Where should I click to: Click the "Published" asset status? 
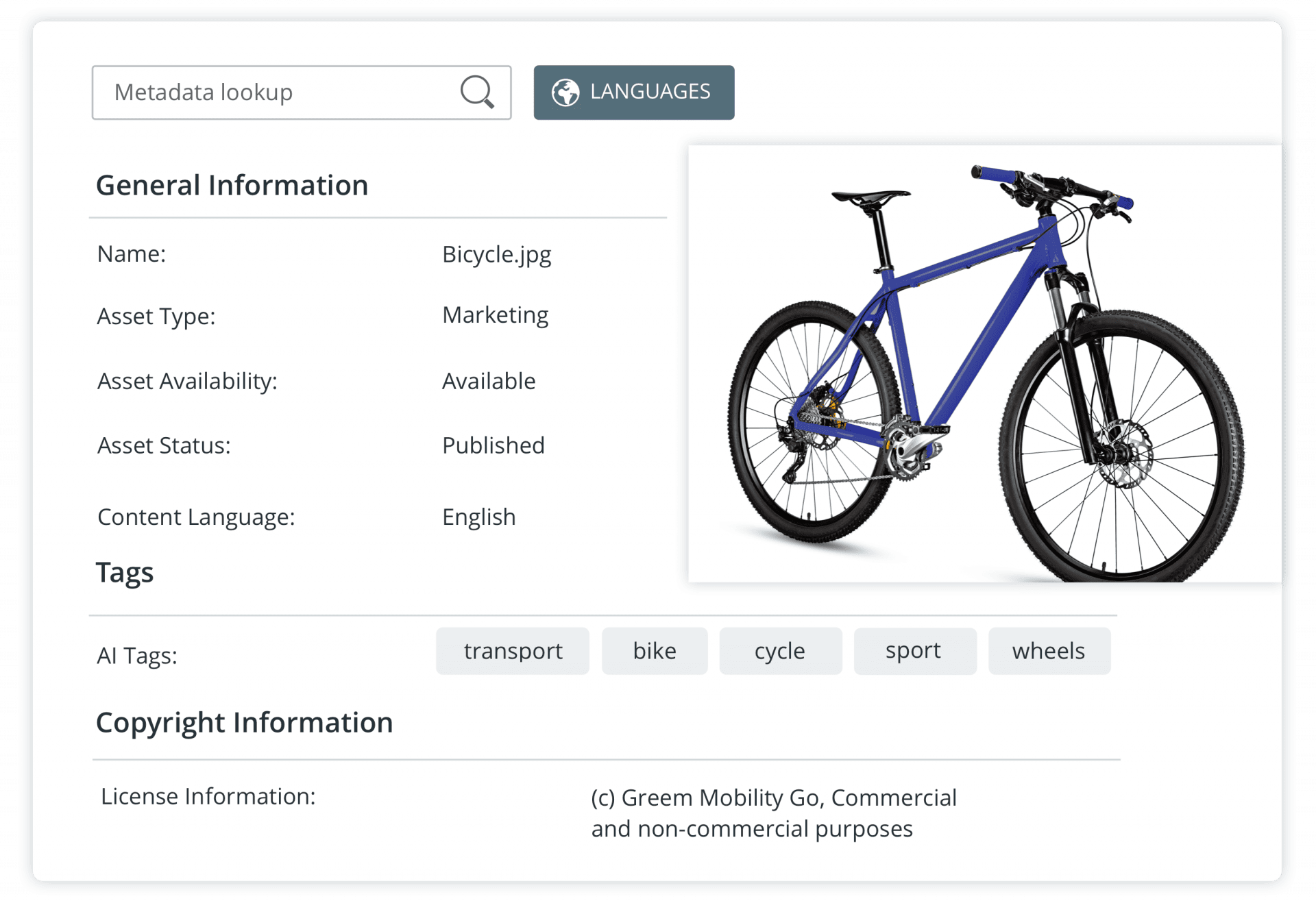pyautogui.click(x=493, y=445)
